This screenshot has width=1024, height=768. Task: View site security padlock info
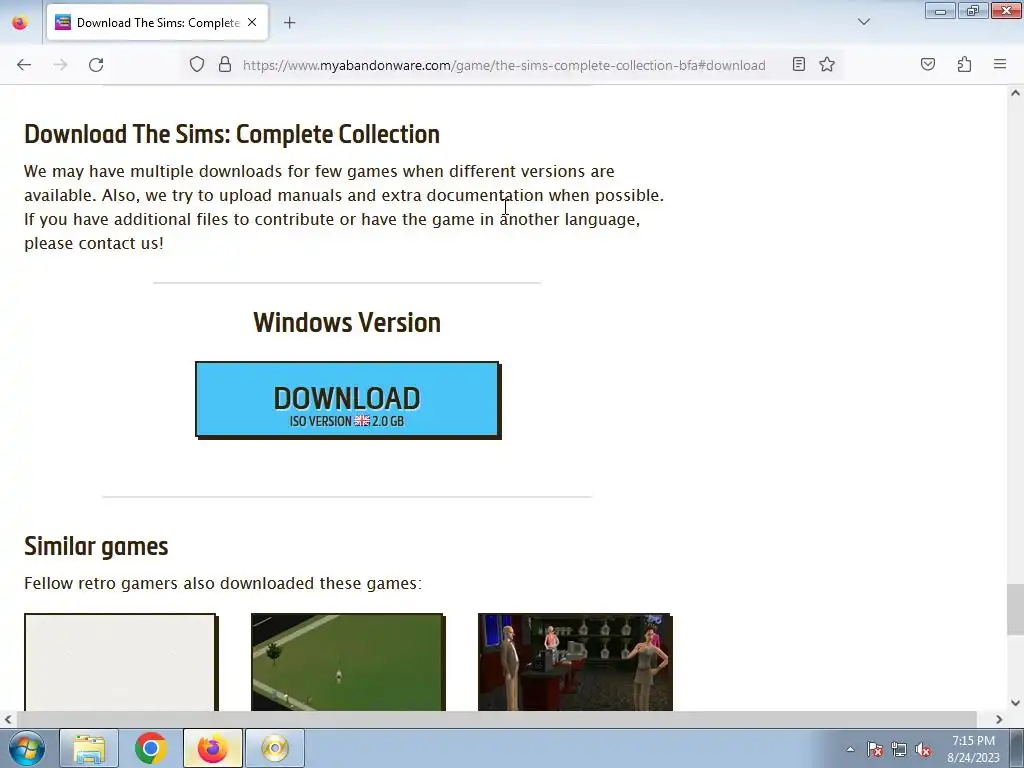[225, 64]
